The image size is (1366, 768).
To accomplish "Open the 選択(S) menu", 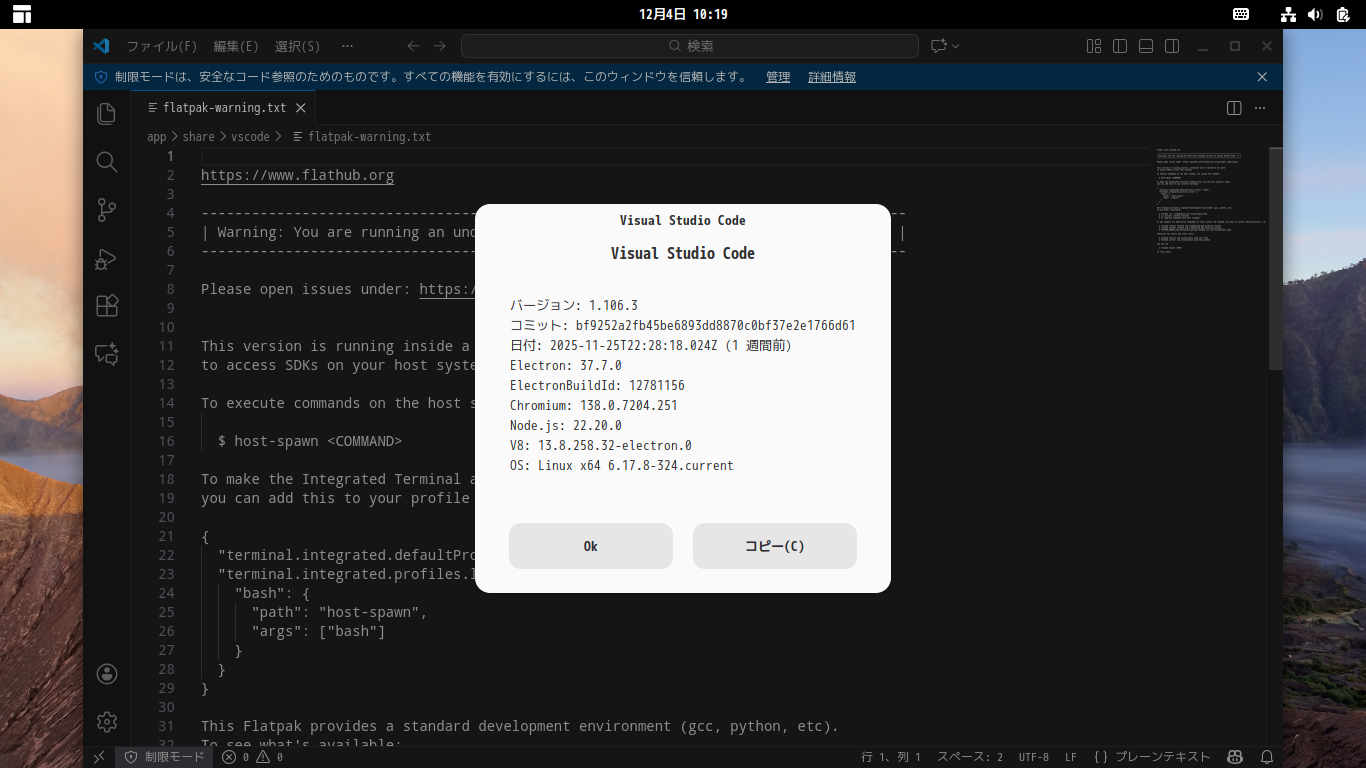I will [x=298, y=46].
